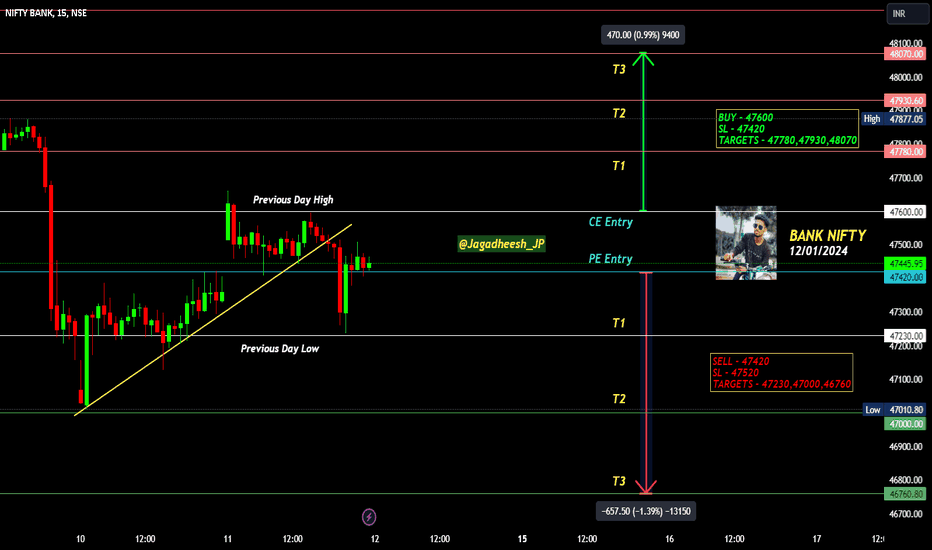
Task: Click the 12/01/2024 date text
Action: coord(818,251)
